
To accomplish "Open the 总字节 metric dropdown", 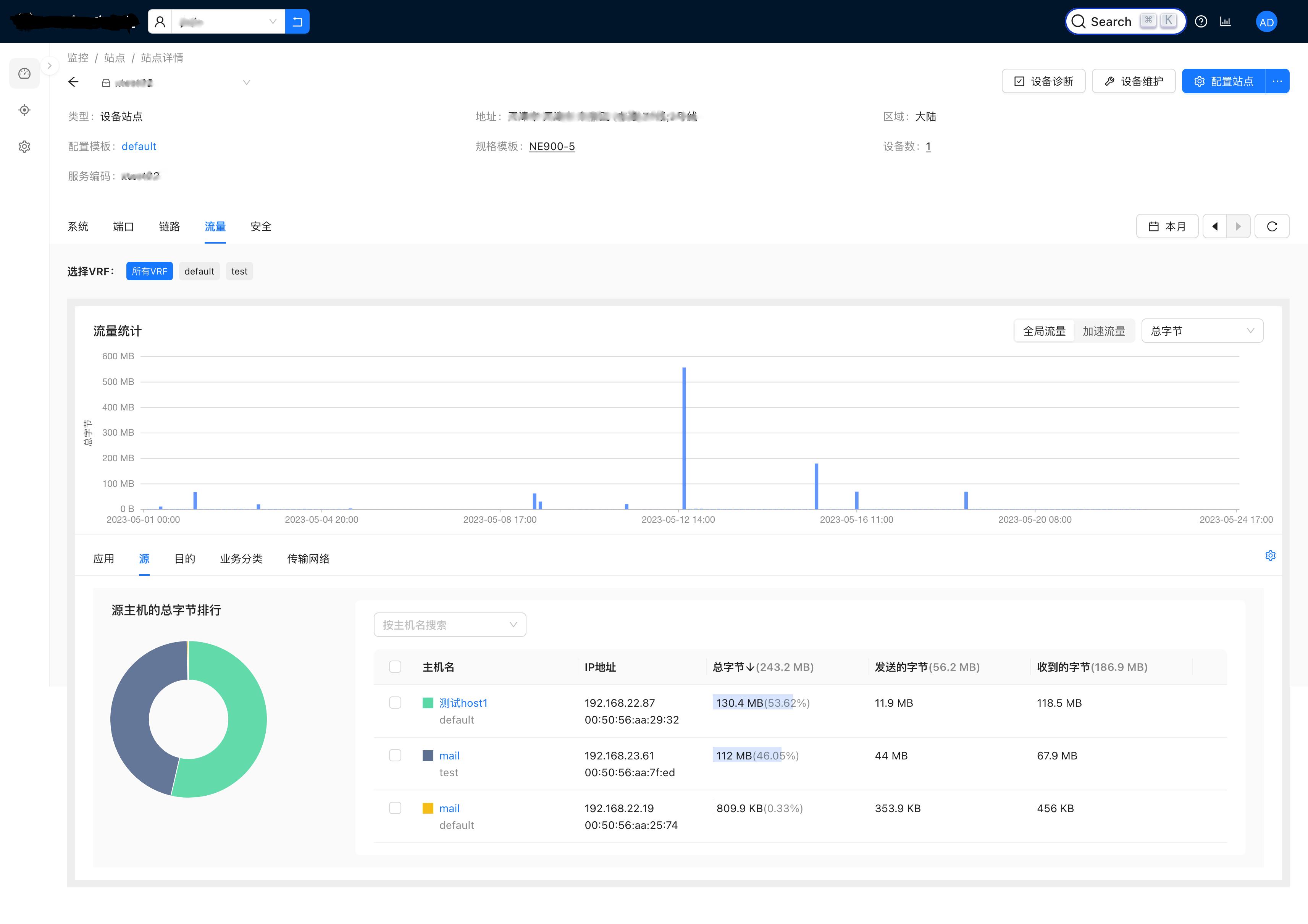I will pyautogui.click(x=1202, y=331).
